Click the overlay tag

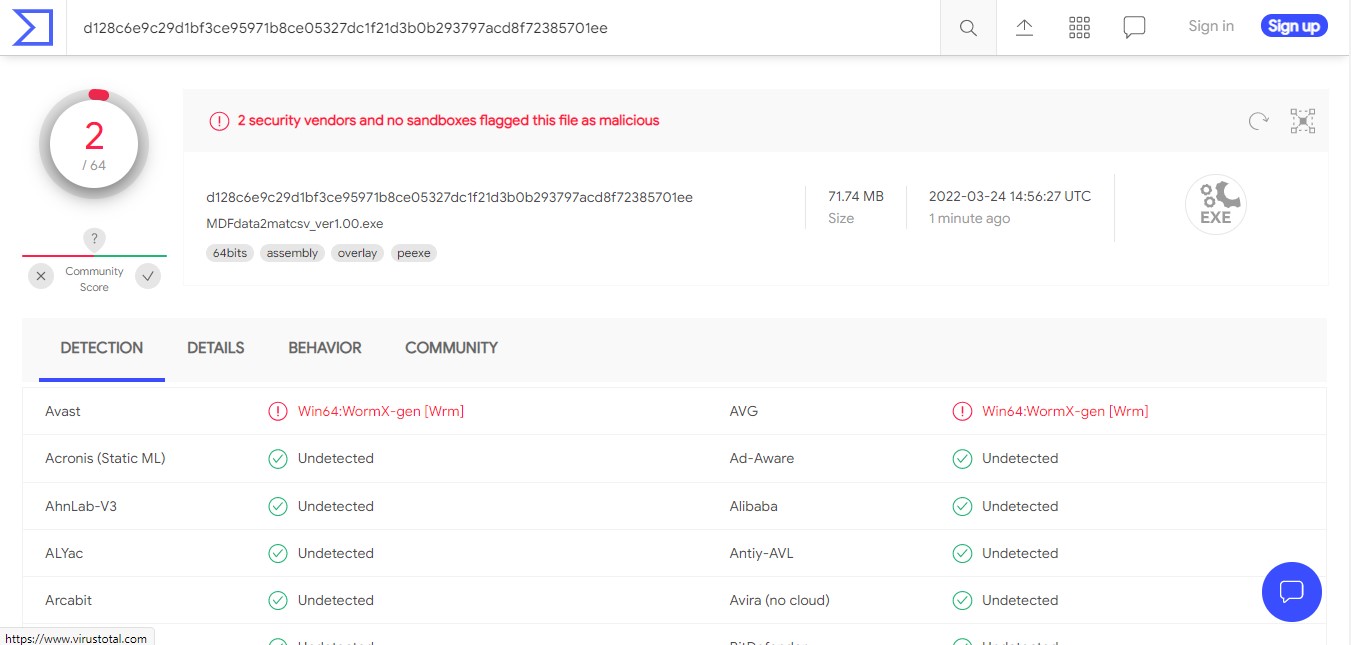pos(358,253)
